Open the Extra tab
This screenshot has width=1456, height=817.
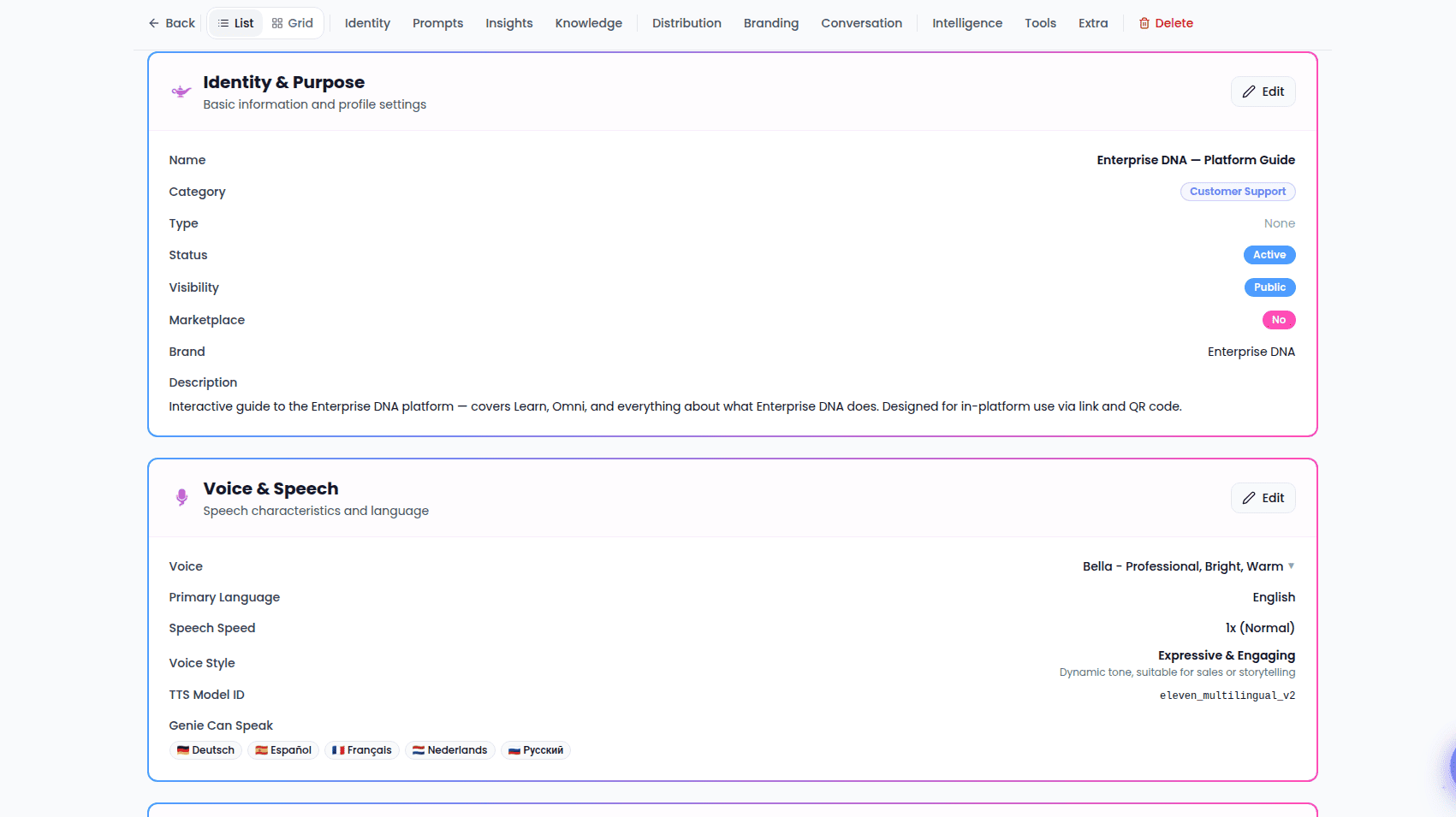point(1093,23)
